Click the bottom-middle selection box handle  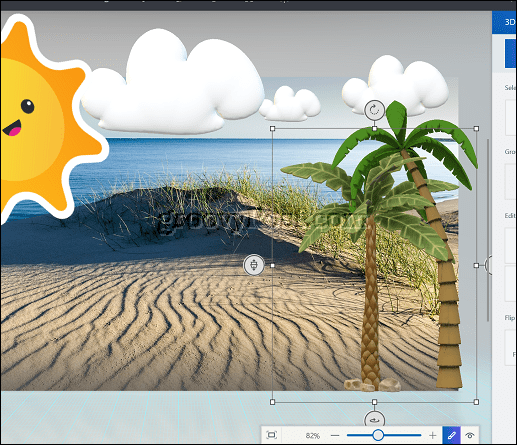pyautogui.click(x=374, y=402)
